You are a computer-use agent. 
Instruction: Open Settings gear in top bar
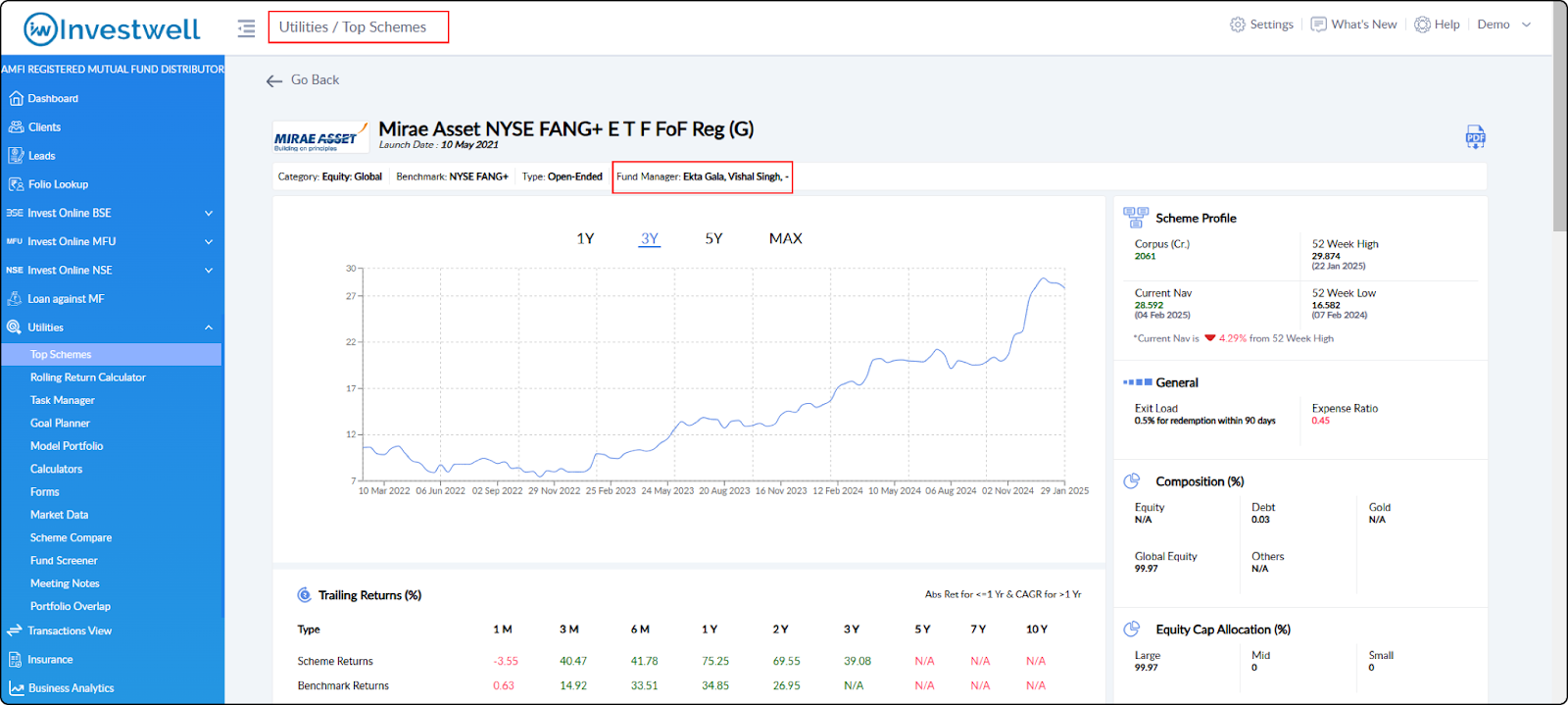pyautogui.click(x=1261, y=25)
